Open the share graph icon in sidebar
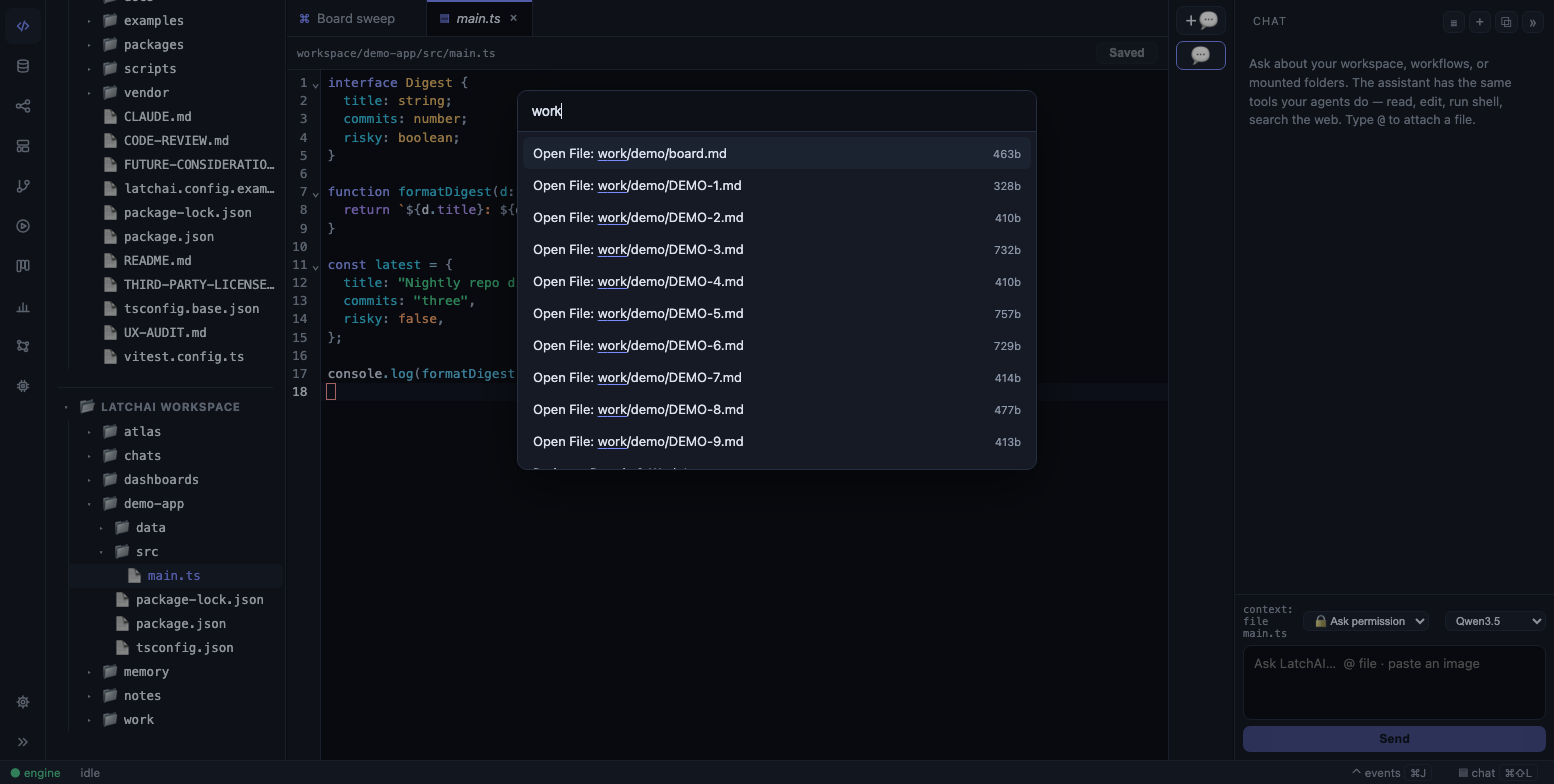The height and width of the screenshot is (784, 1554). click(x=23, y=106)
